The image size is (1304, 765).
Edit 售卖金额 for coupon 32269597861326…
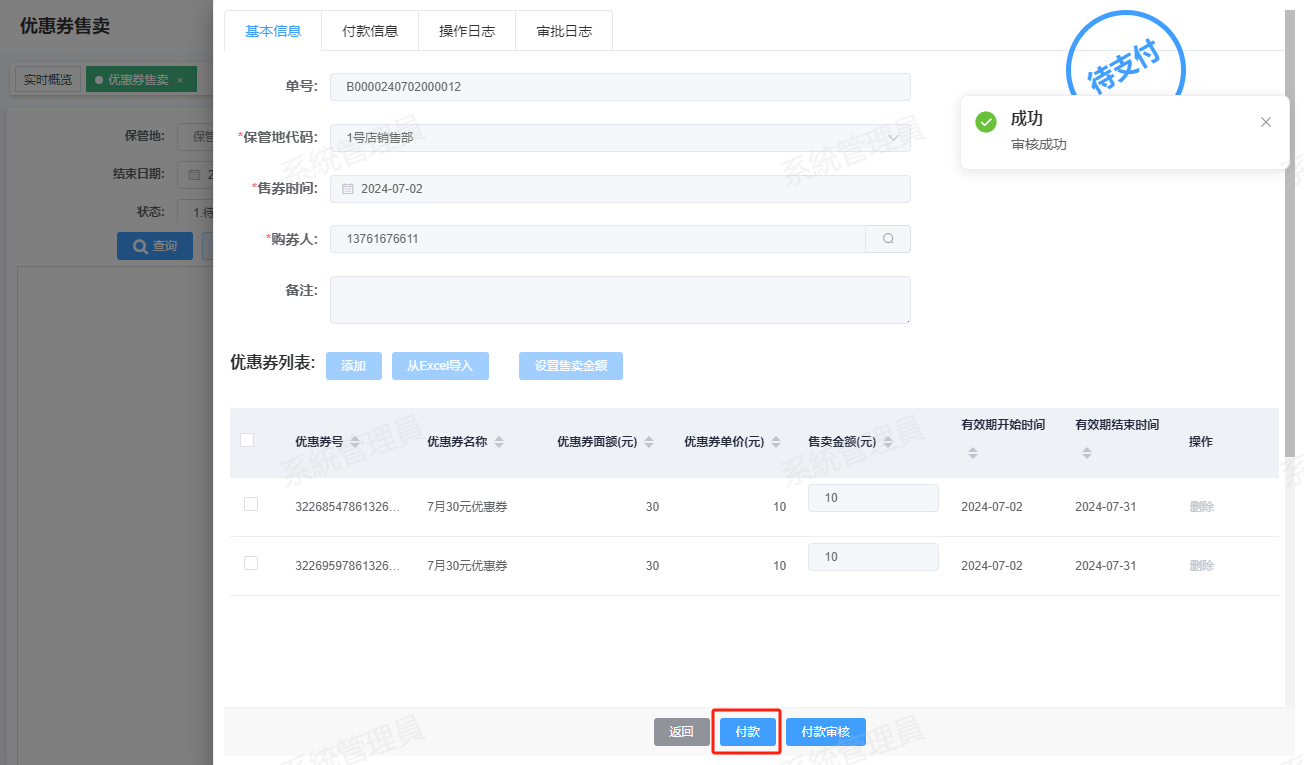[x=873, y=557]
